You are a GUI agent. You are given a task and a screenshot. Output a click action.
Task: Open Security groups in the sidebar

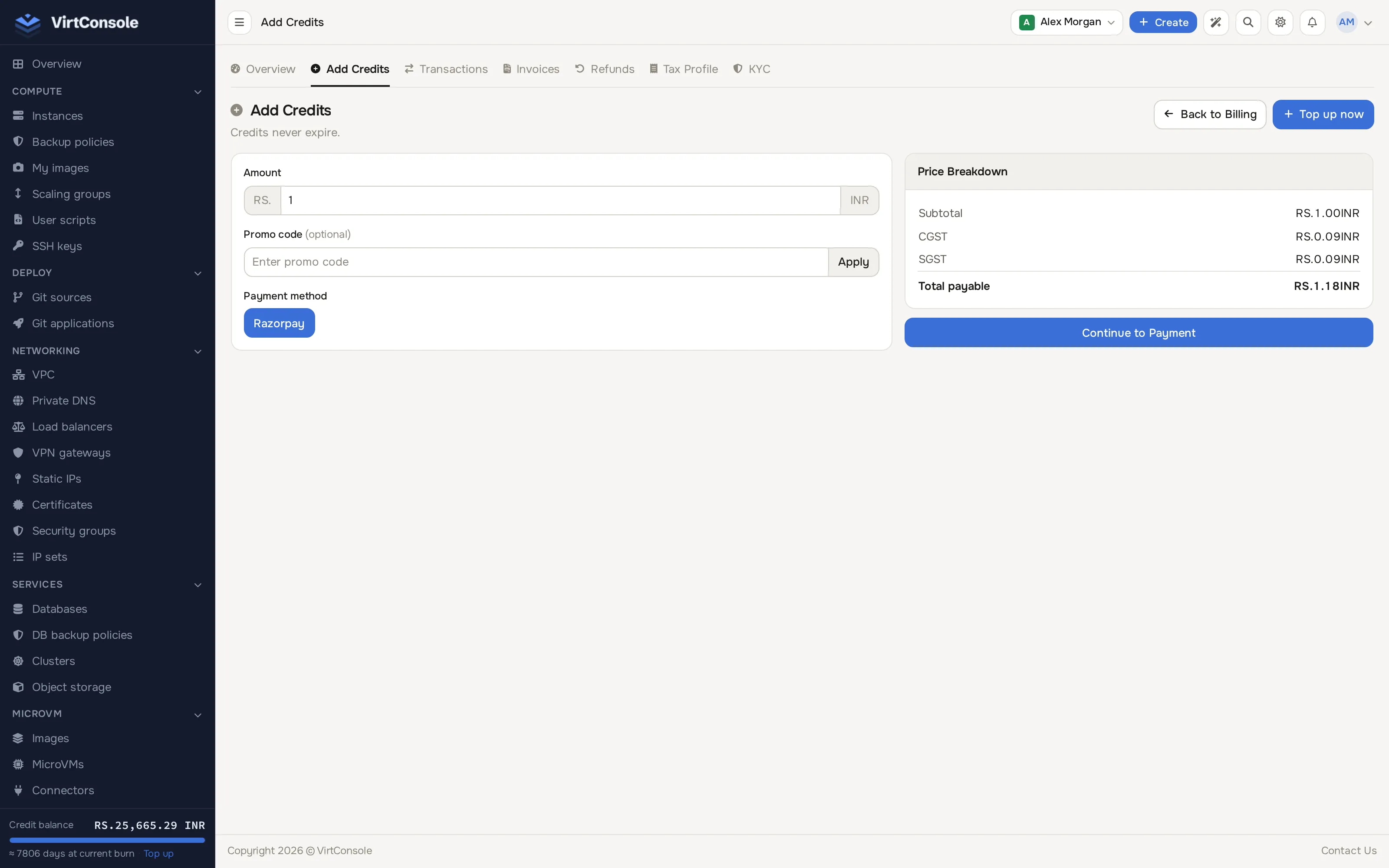click(107, 530)
